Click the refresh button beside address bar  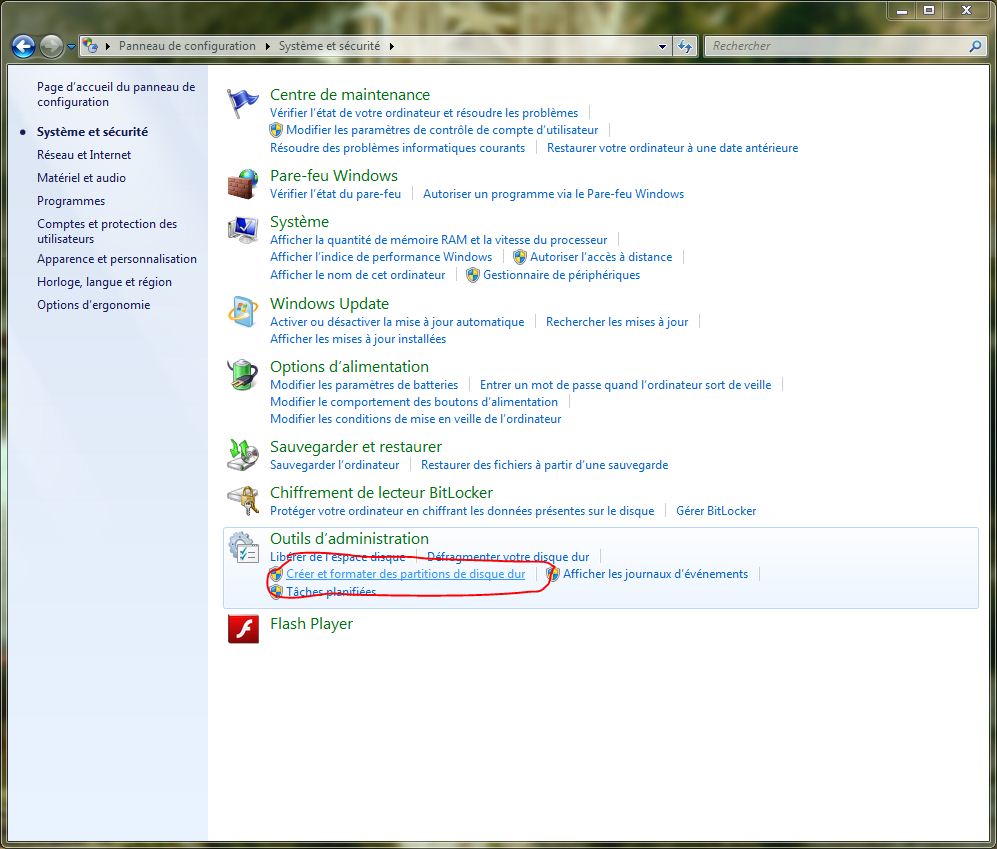685,46
